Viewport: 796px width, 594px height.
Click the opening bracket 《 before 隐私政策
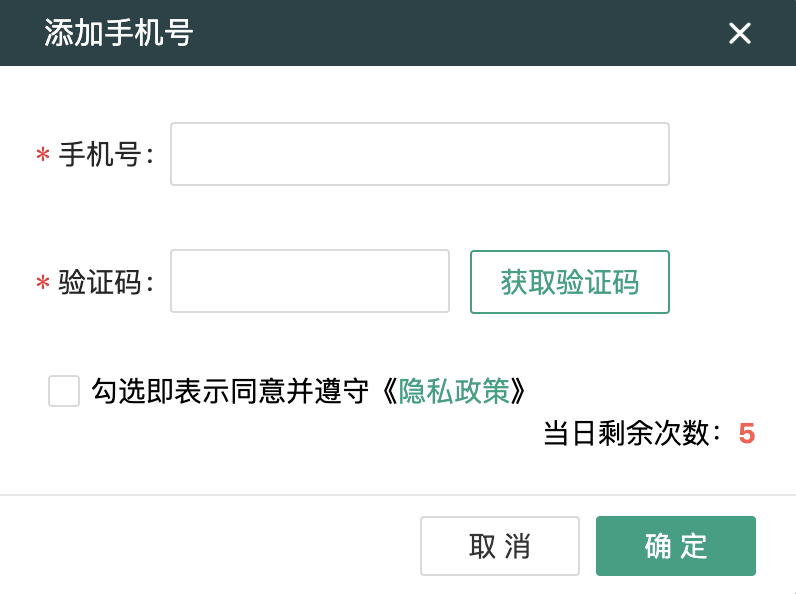click(x=389, y=391)
